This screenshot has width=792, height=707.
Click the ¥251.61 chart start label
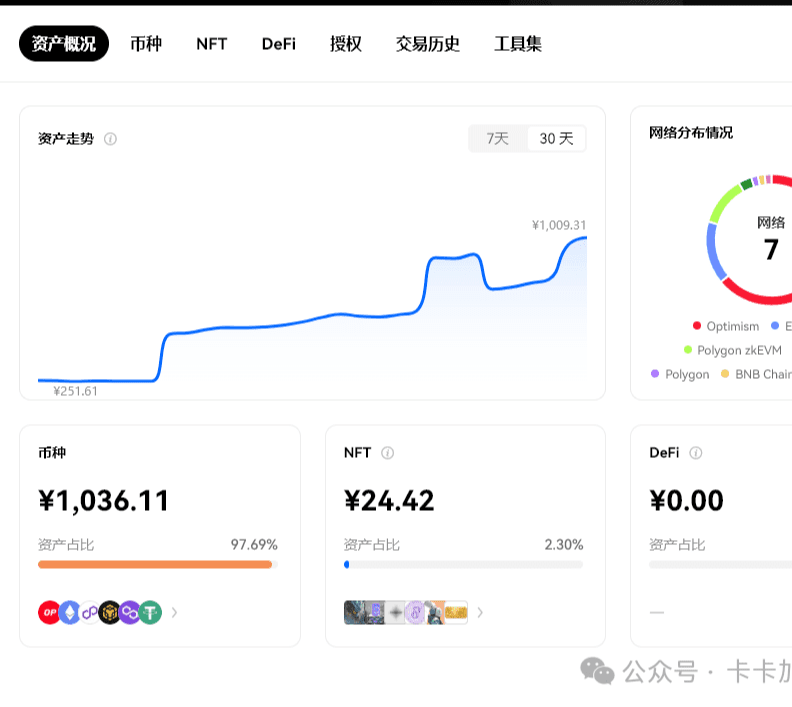(75, 391)
